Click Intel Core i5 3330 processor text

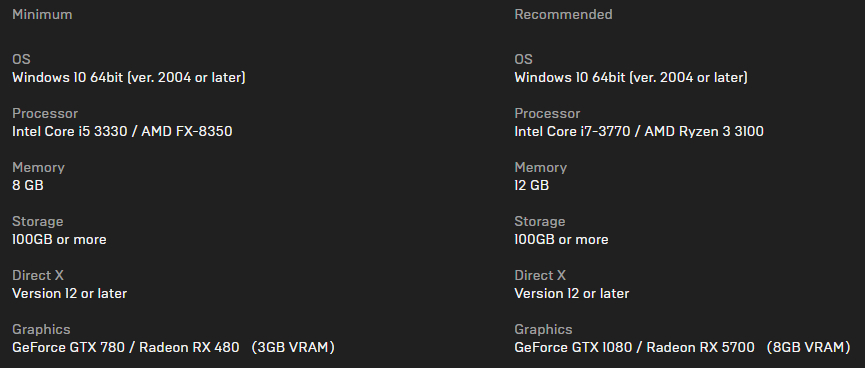click(122, 131)
